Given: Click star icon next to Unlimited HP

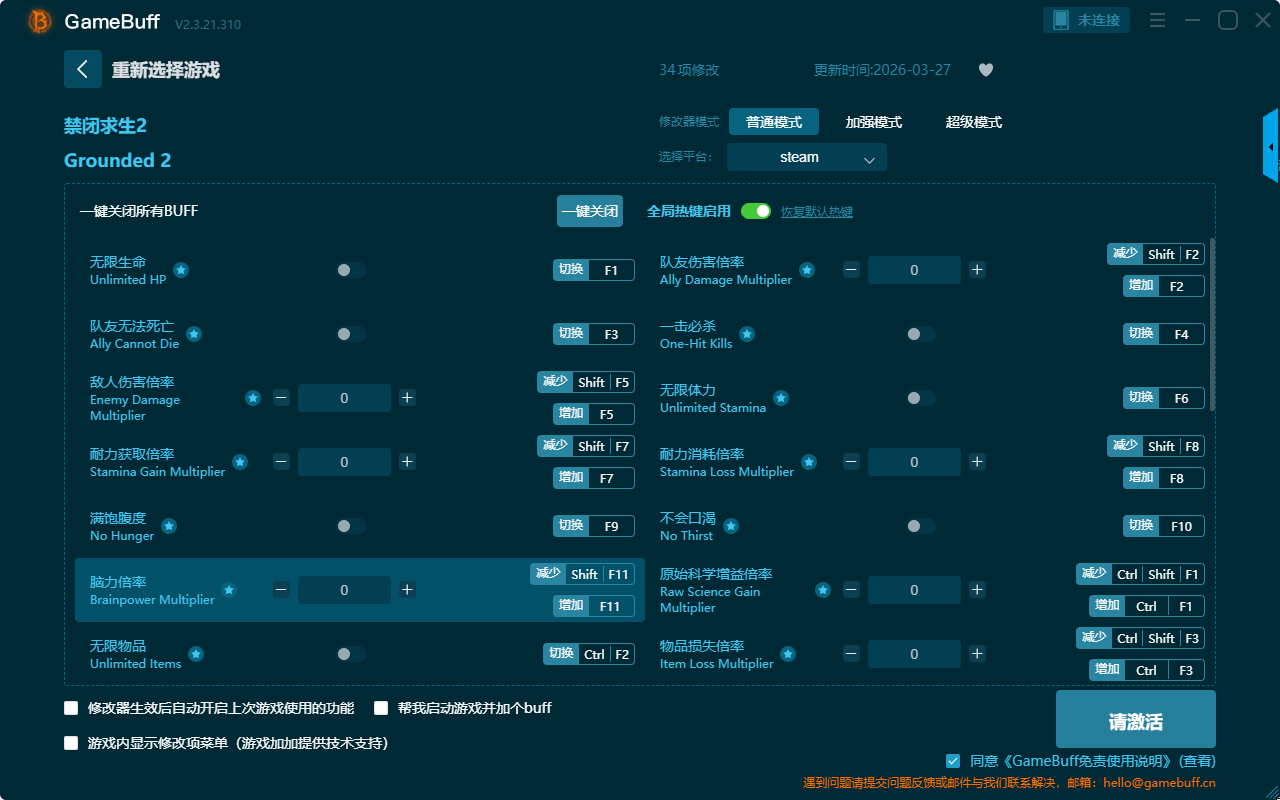Looking at the screenshot, I should [181, 270].
